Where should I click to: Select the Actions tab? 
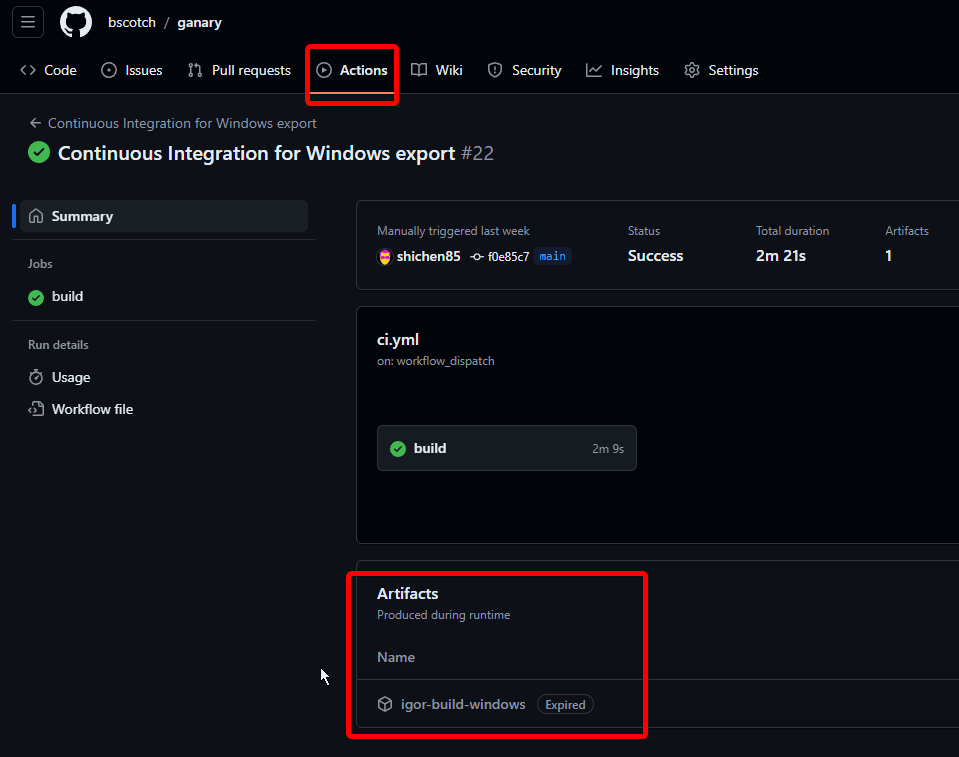click(x=352, y=70)
